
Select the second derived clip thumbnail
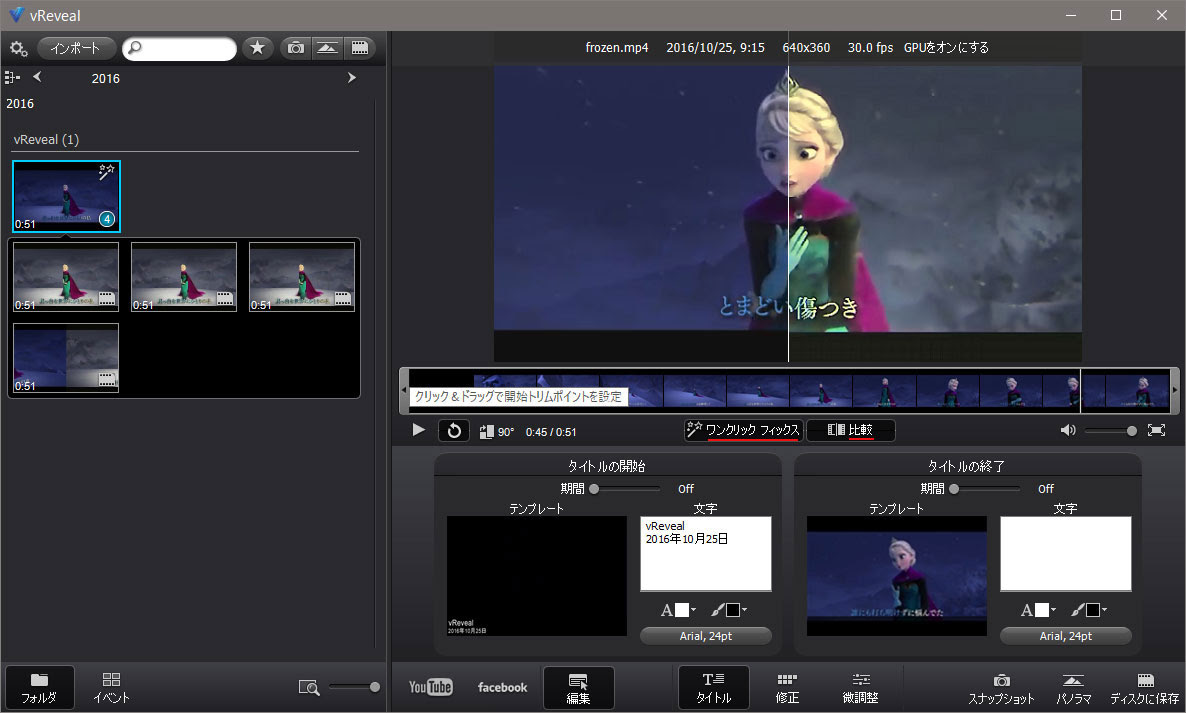tap(184, 277)
